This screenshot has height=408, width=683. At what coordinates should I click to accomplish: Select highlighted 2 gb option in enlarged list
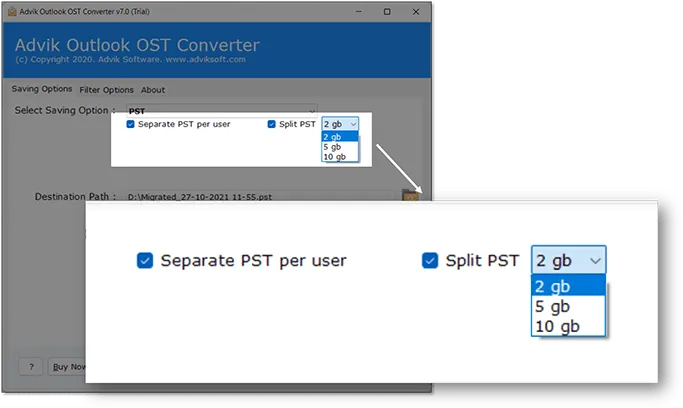point(568,286)
